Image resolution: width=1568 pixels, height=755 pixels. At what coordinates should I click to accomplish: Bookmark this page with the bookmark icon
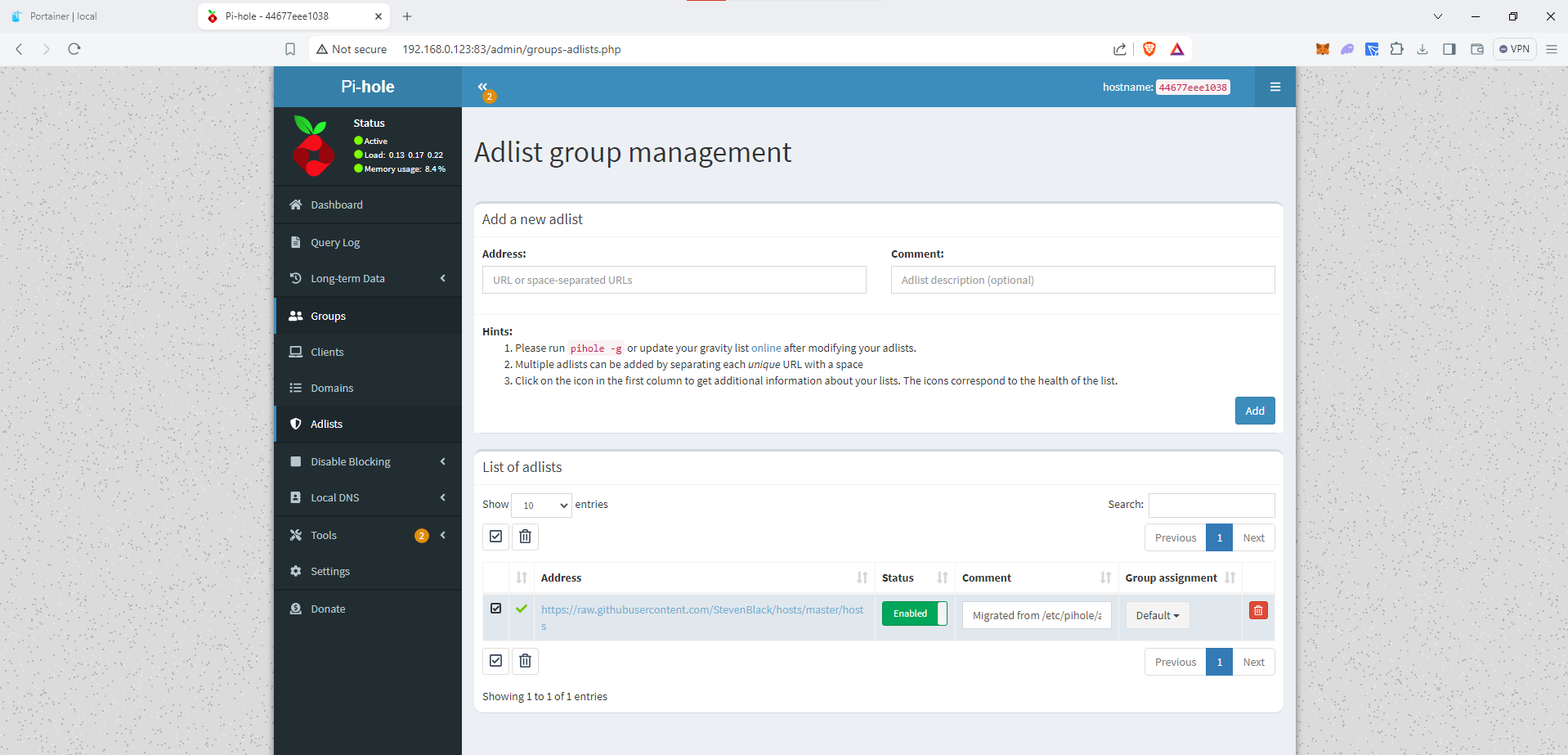[x=289, y=49]
